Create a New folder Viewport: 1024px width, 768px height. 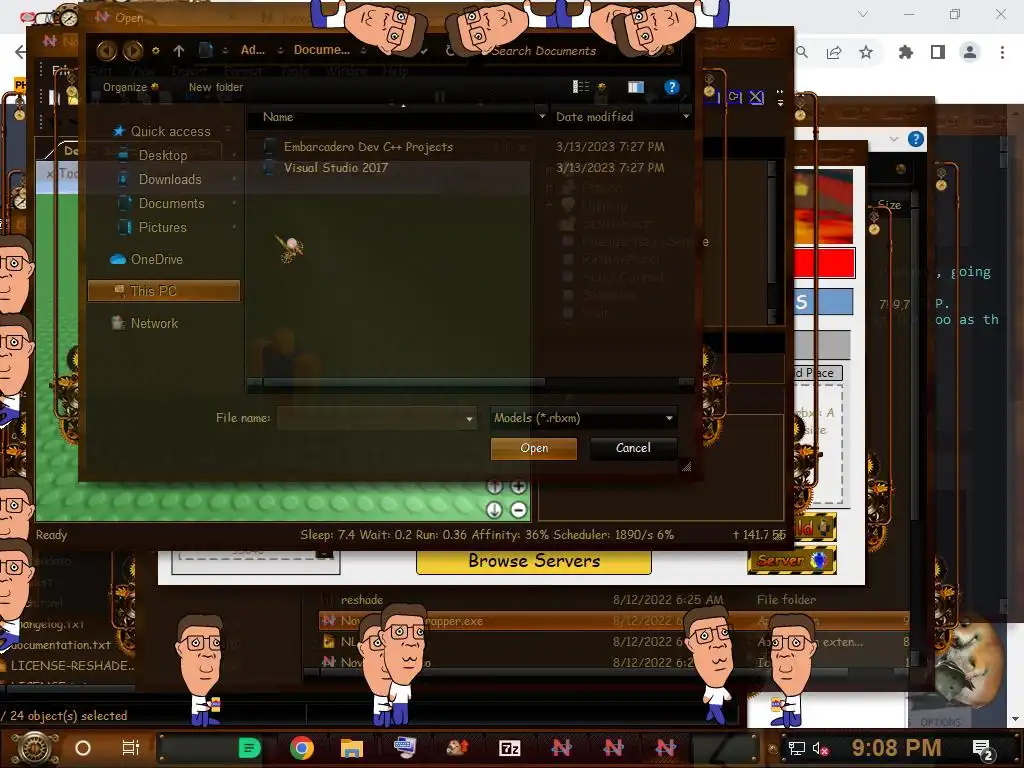pos(216,87)
